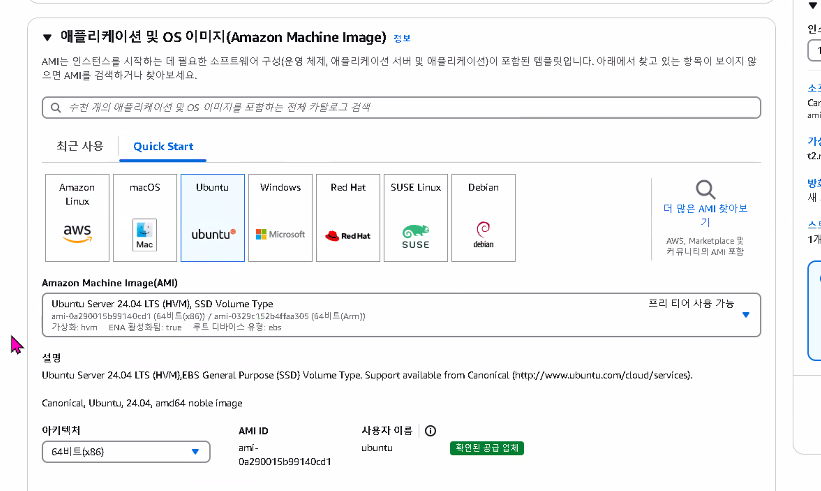This screenshot has height=491, width=821.
Task: Click the 프리 티어 사용 가능 label
Action: pyautogui.click(x=691, y=304)
